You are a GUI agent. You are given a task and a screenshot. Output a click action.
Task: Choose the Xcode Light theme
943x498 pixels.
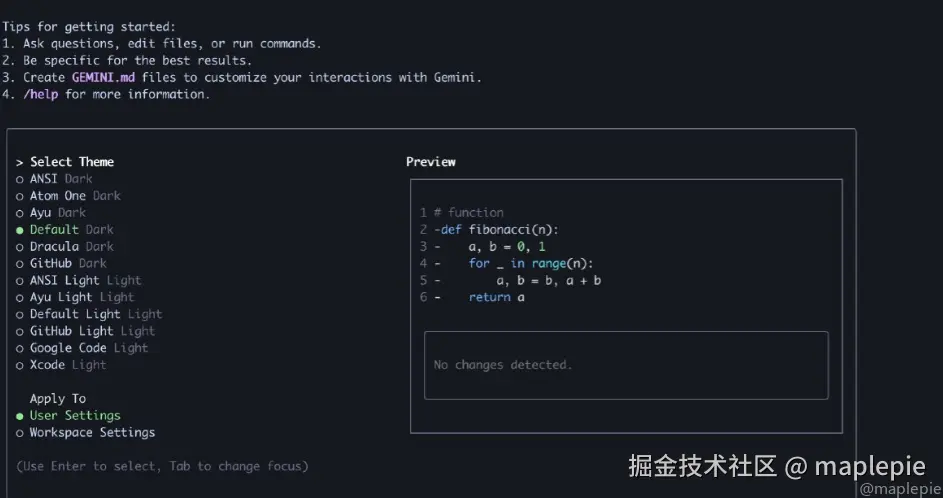[x=20, y=365]
